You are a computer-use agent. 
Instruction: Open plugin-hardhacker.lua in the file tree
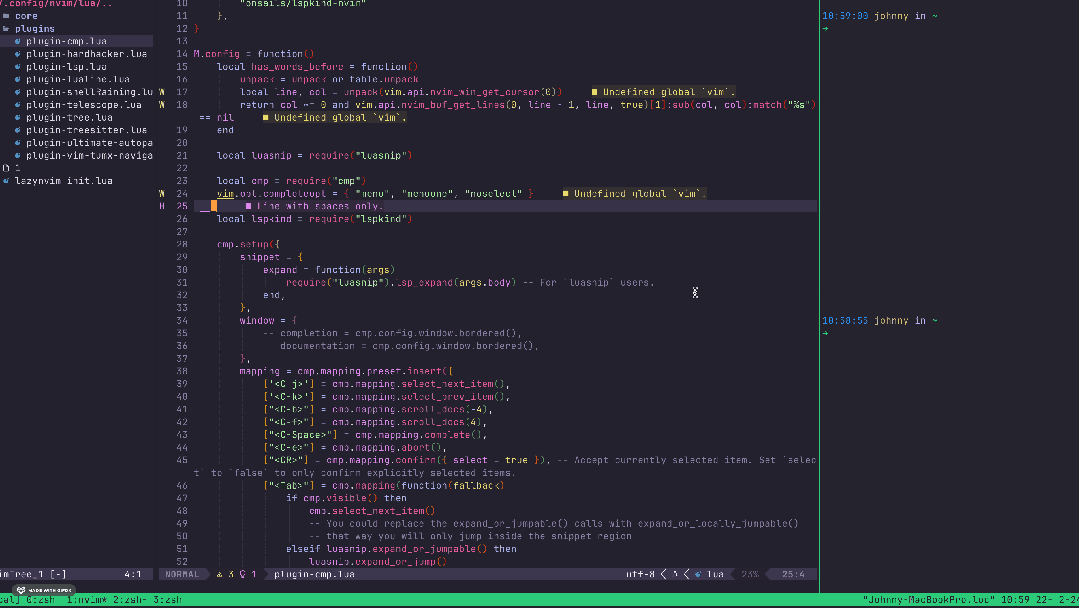click(x=86, y=54)
